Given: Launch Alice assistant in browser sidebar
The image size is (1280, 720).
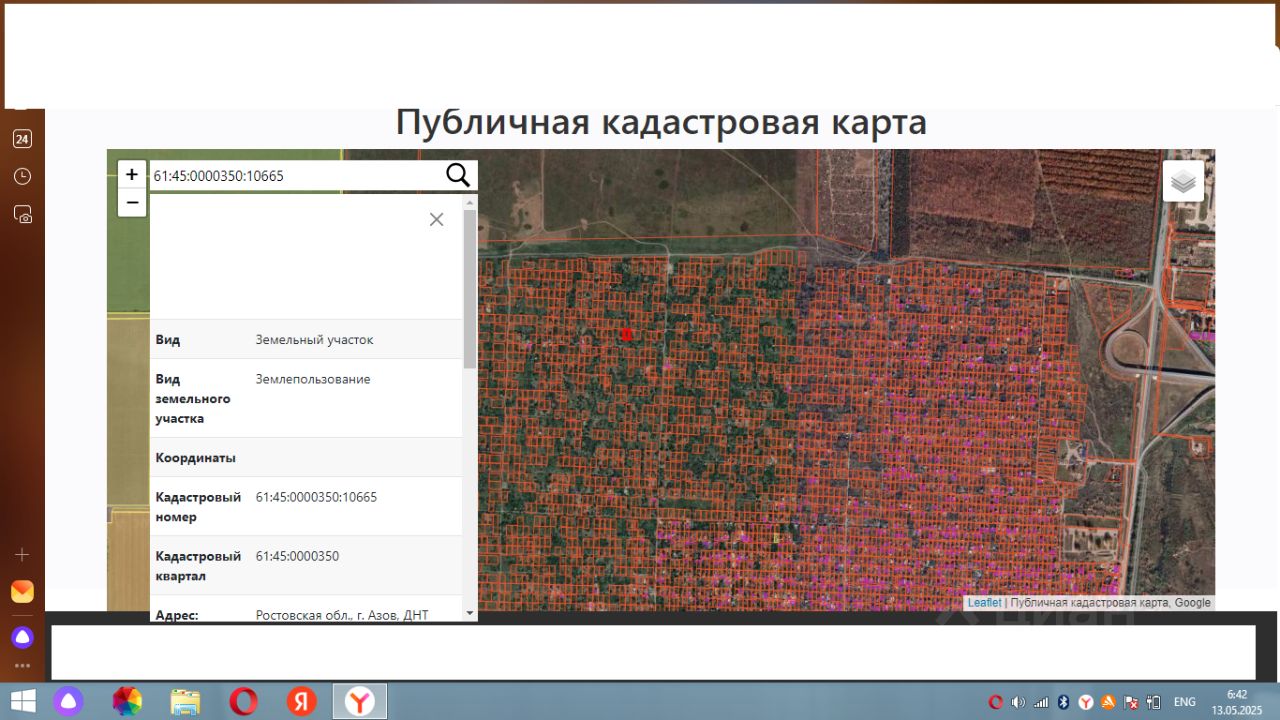Looking at the screenshot, I should (x=22, y=637).
